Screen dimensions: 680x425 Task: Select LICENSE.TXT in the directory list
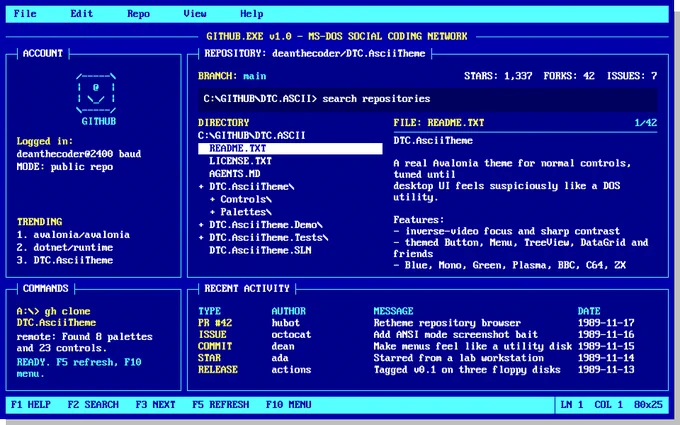(x=240, y=161)
